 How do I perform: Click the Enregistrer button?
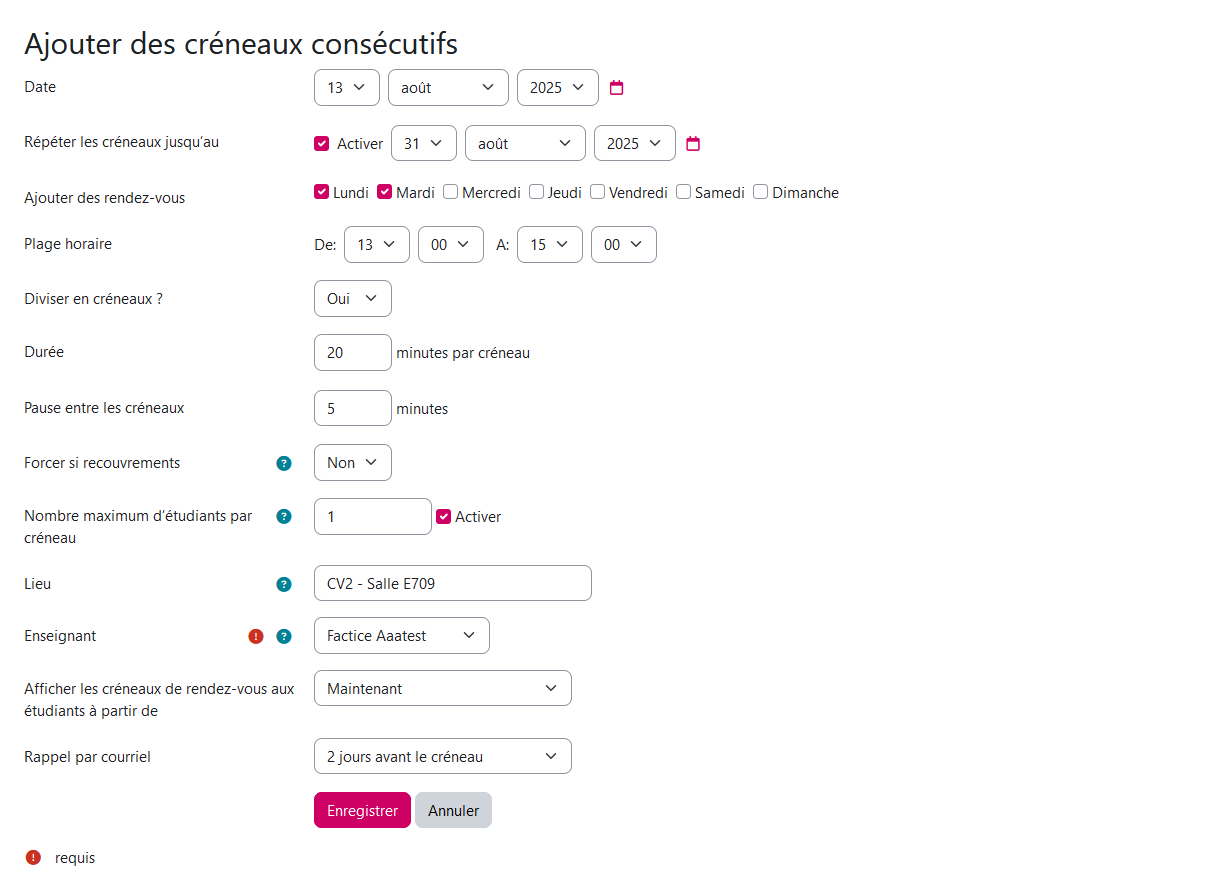click(x=362, y=810)
